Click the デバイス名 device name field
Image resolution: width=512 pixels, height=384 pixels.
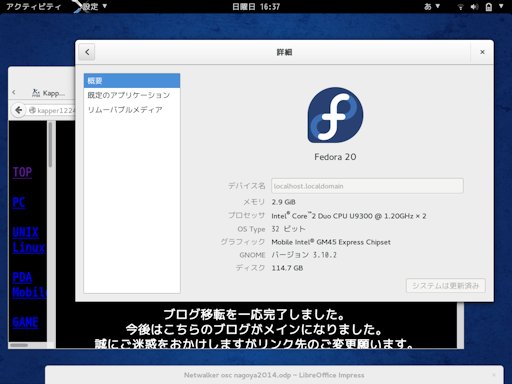pos(367,186)
